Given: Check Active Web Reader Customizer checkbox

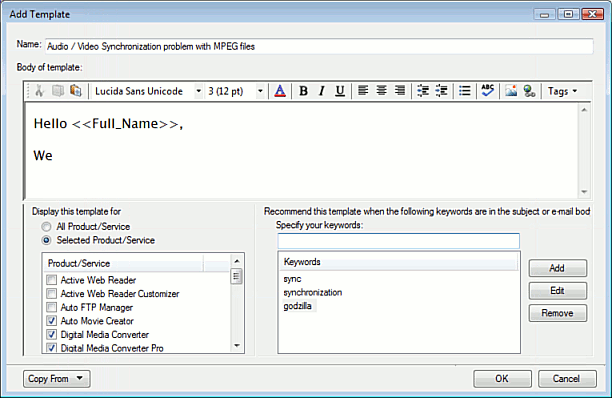Looking at the screenshot, I should click(52, 293).
